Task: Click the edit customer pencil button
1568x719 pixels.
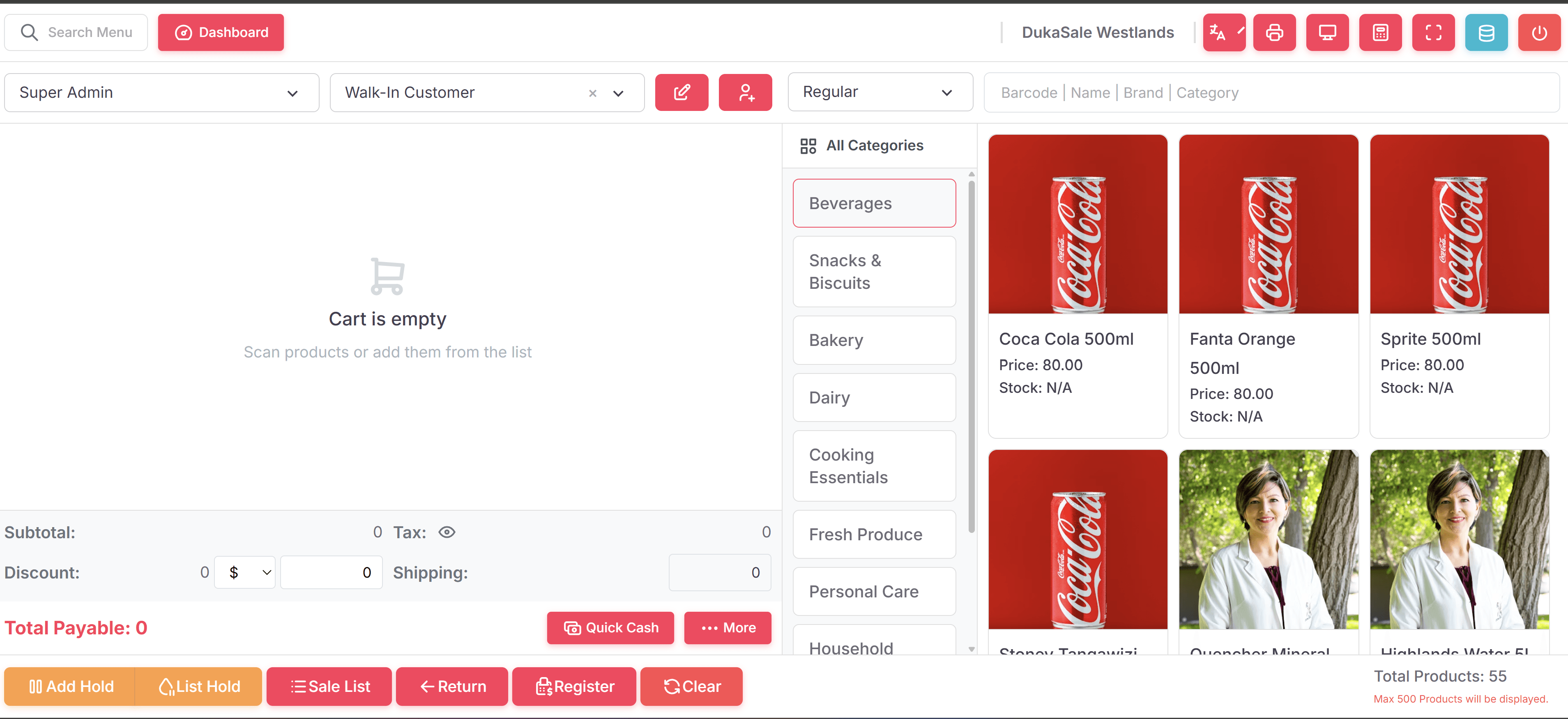Action: coord(681,92)
